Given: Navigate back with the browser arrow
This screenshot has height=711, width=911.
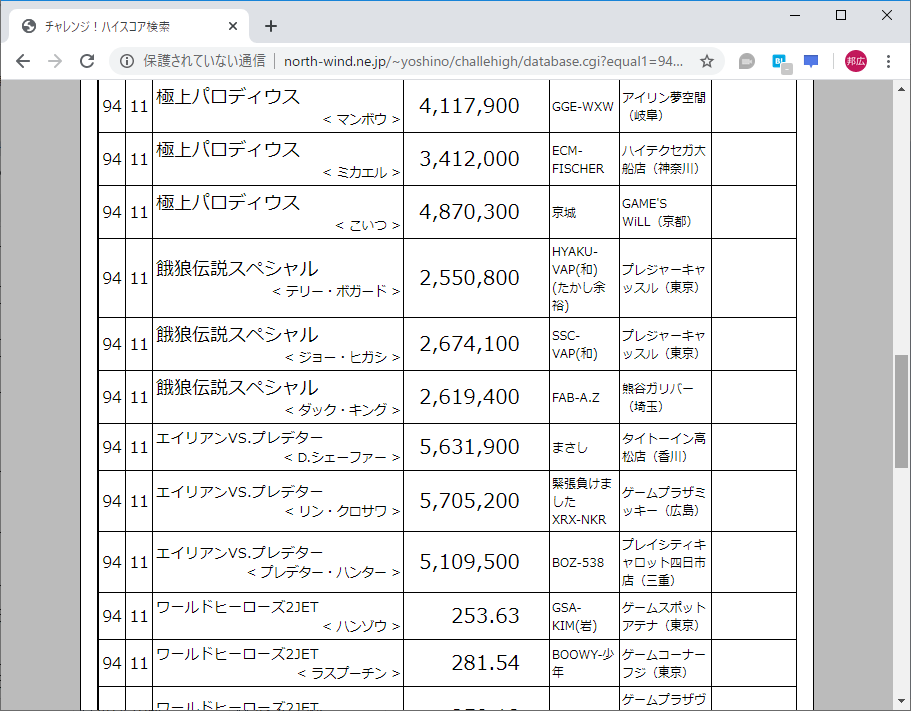Looking at the screenshot, I should pos(23,60).
